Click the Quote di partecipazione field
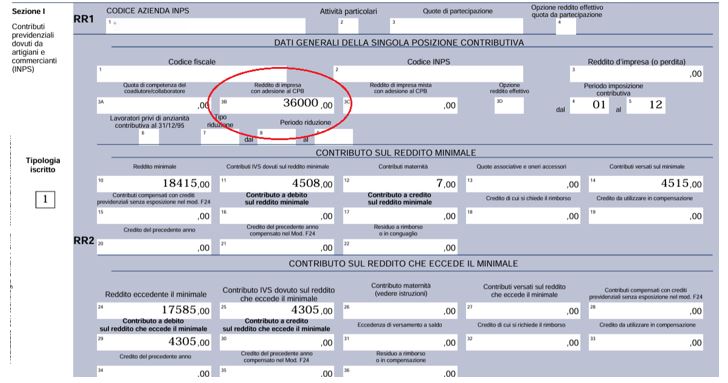The width and height of the screenshot is (728, 383). [x=456, y=26]
